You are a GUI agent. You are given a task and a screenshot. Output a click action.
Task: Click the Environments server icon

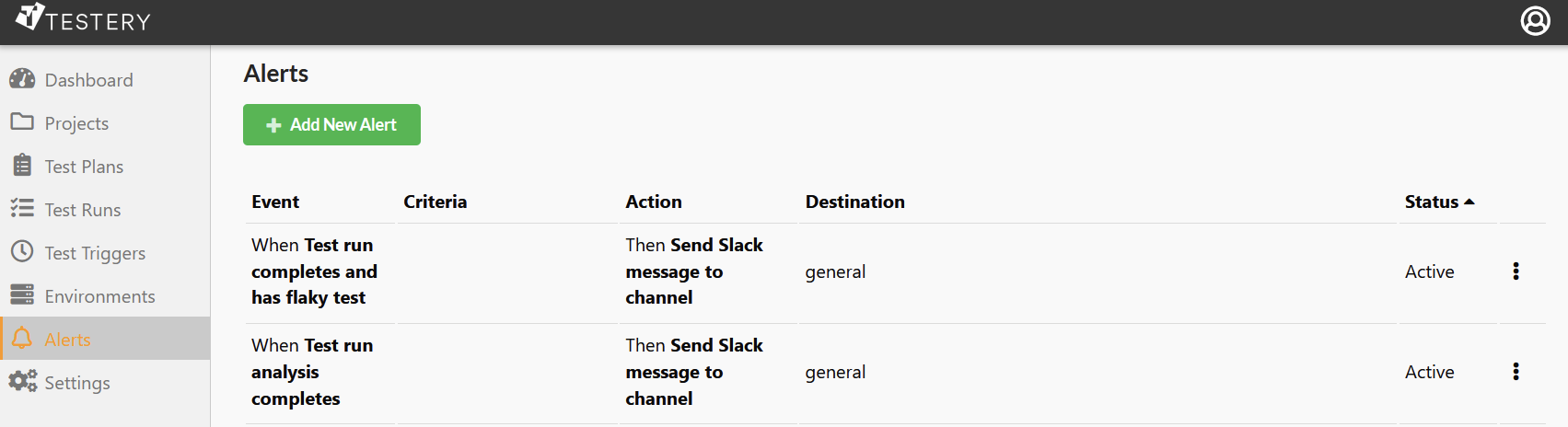tap(22, 294)
